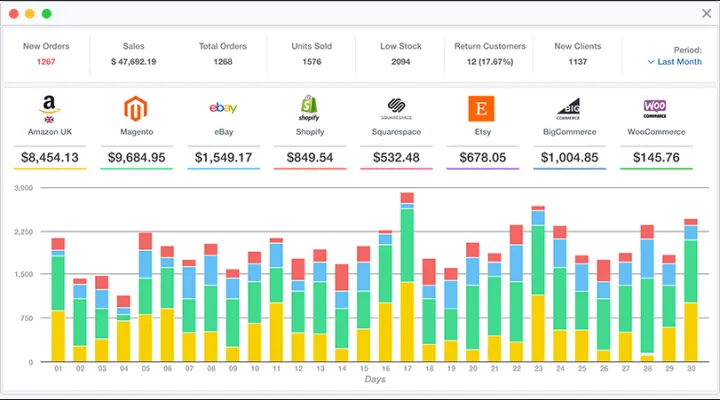The height and width of the screenshot is (400, 720).
Task: Click the green segment of day 20 bar
Action: pos(472,318)
